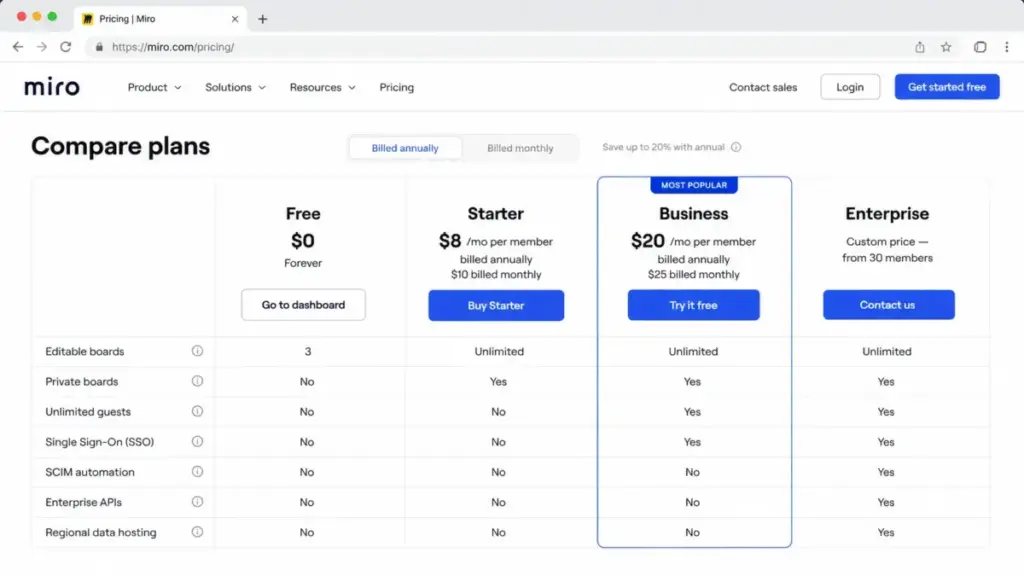Click Business's Yes for Unlimited guests
The height and width of the screenshot is (576, 1024).
[x=692, y=411]
